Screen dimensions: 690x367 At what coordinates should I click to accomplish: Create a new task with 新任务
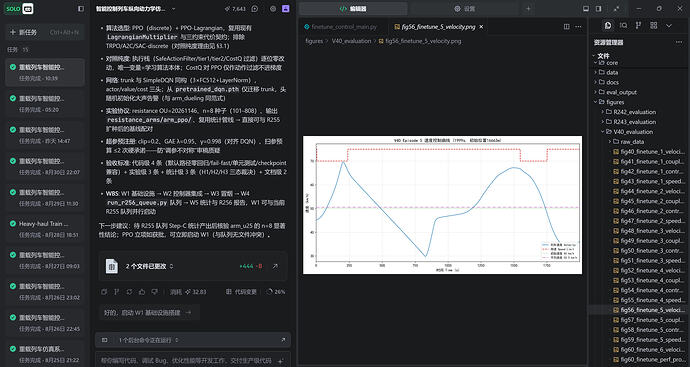[45, 32]
